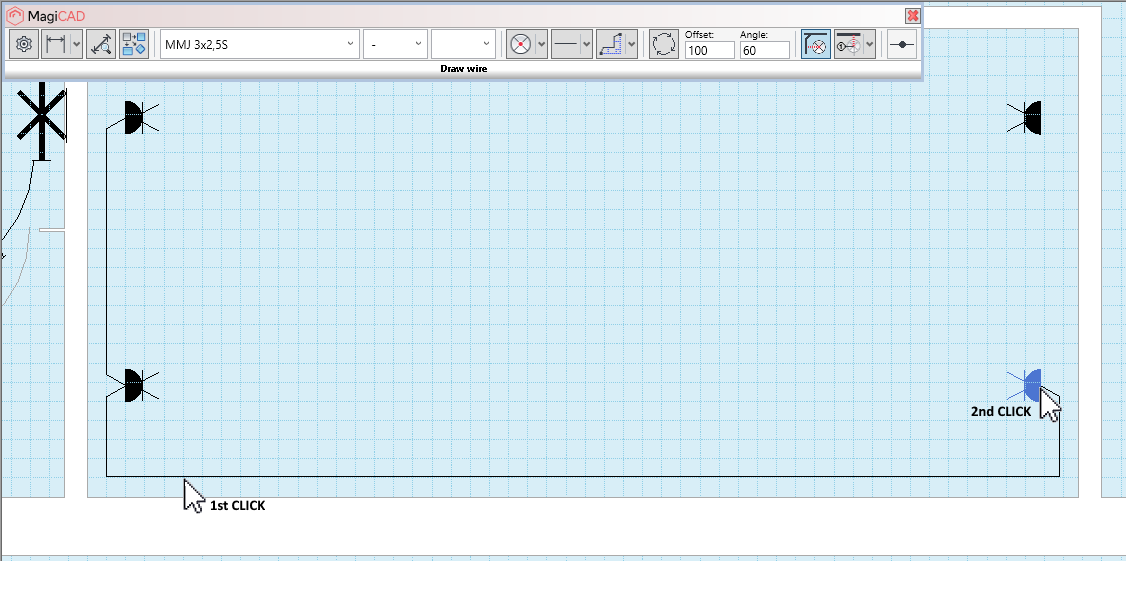This screenshot has height=600, width=1126.
Task: Open the empty dropdown before circled cross
Action: click(463, 44)
